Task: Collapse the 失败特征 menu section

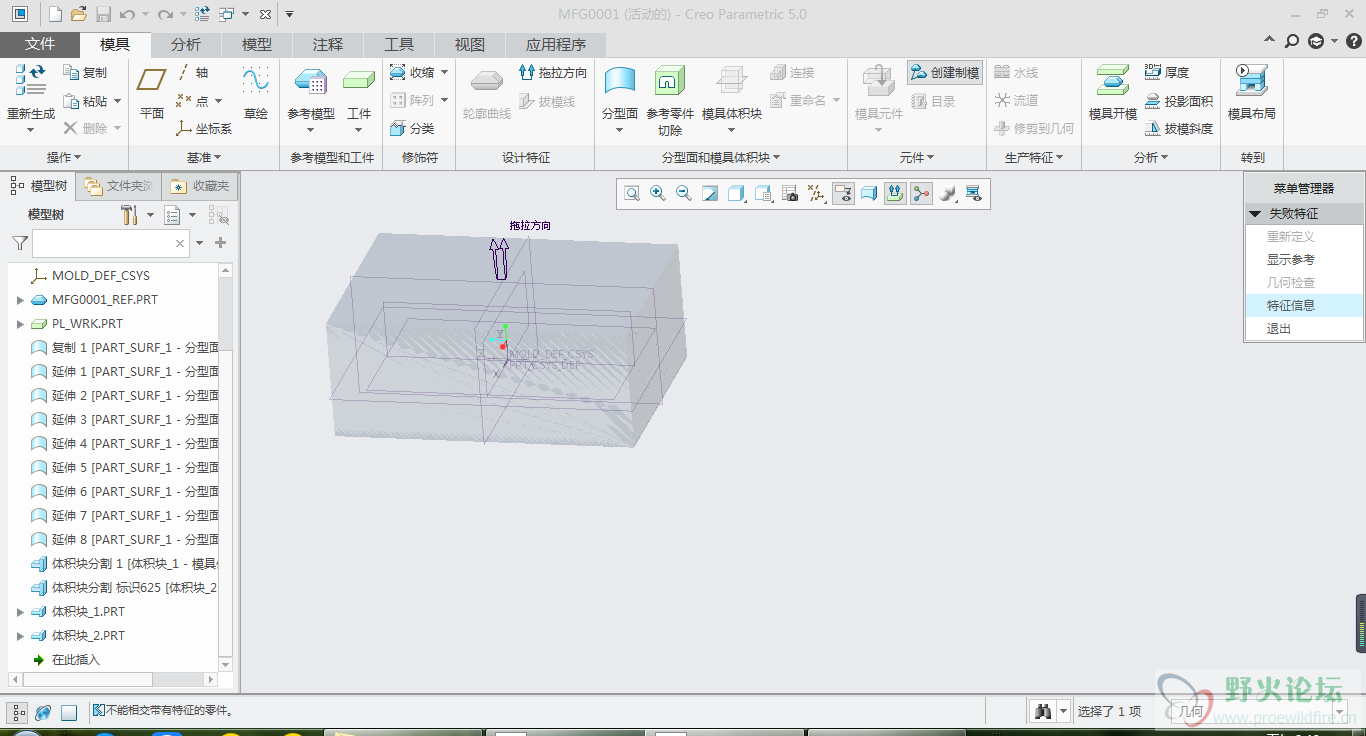Action: [1255, 213]
